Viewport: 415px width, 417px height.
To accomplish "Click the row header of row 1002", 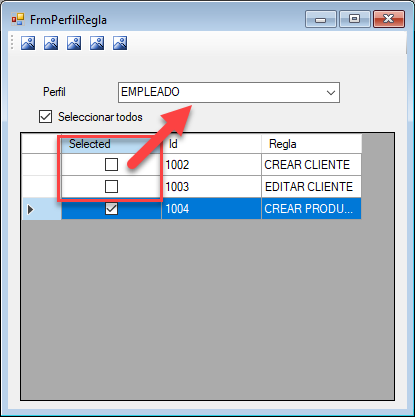I will [42, 165].
